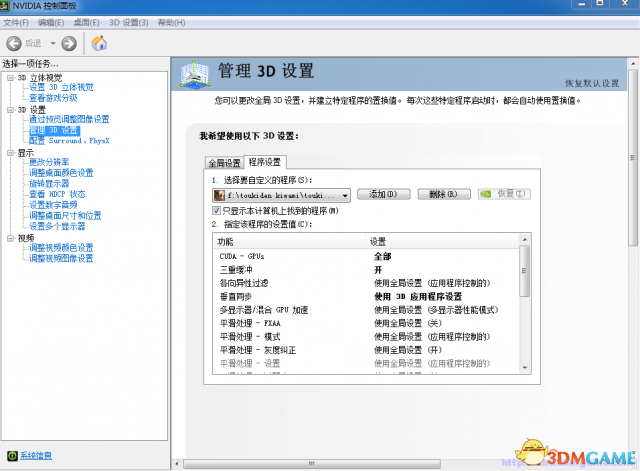Click the Back arrow icon
Image resolution: width=640 pixels, height=471 pixels.
pyautogui.click(x=14, y=43)
